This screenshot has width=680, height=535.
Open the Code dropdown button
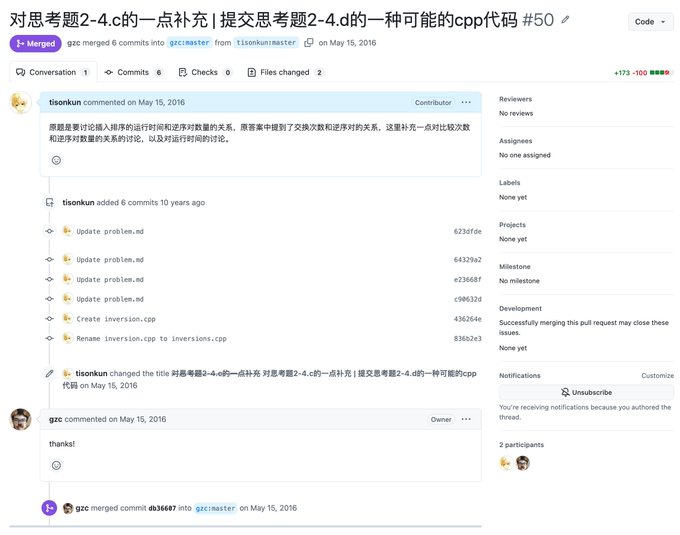[x=650, y=22]
